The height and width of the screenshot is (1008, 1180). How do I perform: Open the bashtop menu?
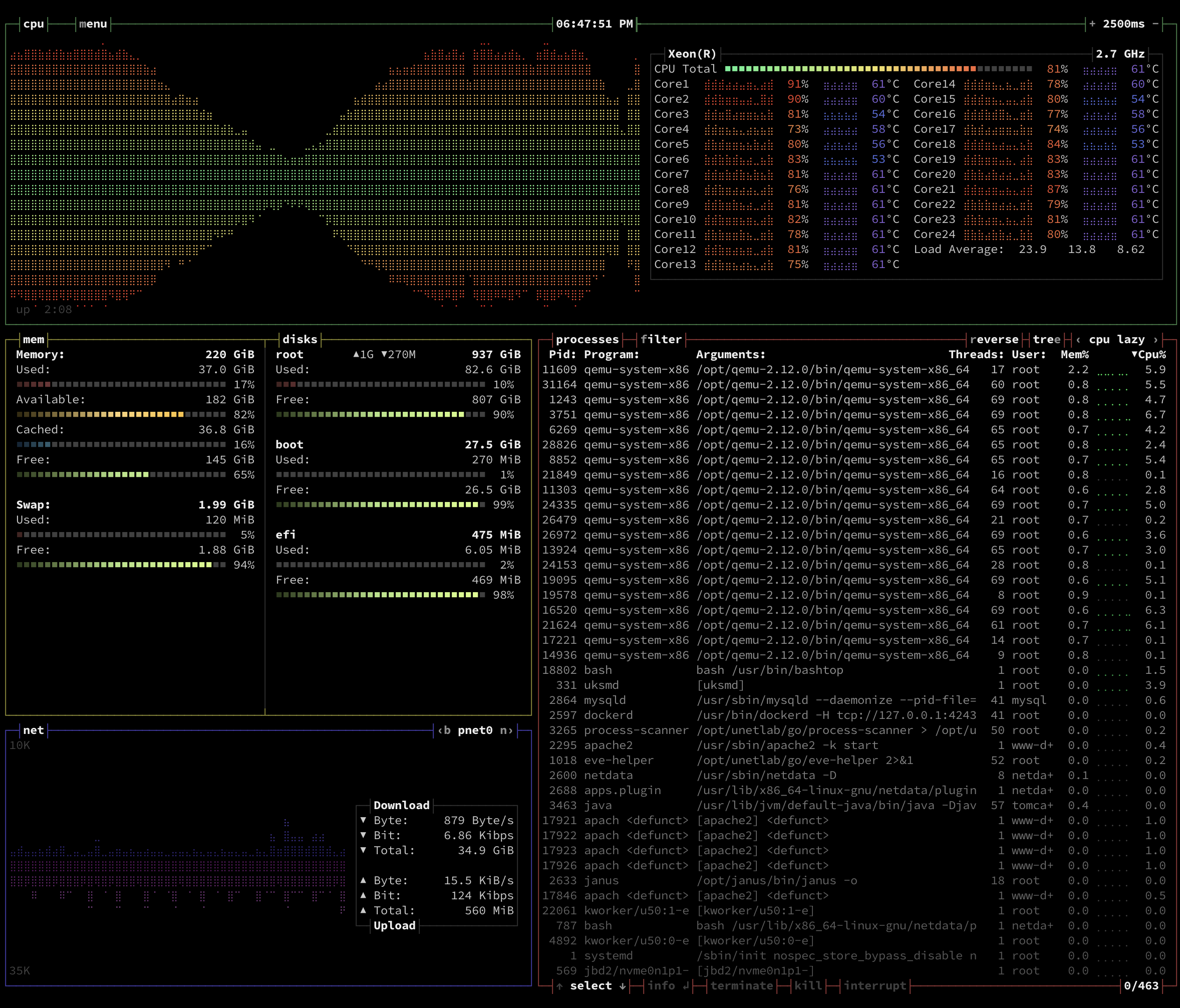point(93,24)
